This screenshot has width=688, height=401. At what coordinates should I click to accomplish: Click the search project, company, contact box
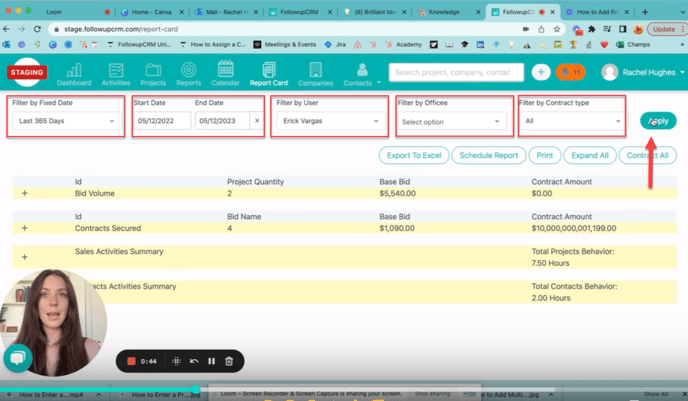pos(456,72)
